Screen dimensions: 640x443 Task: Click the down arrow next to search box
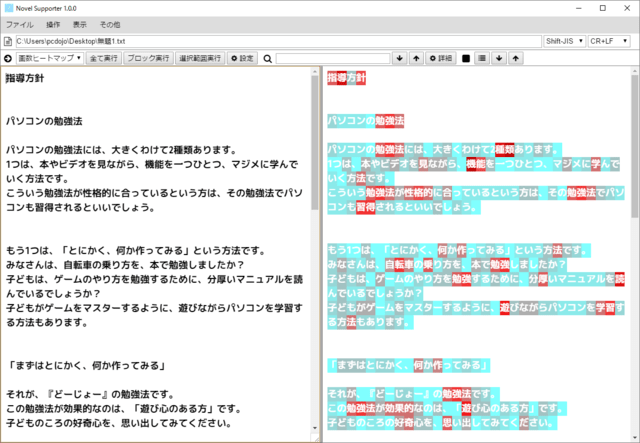(400, 59)
